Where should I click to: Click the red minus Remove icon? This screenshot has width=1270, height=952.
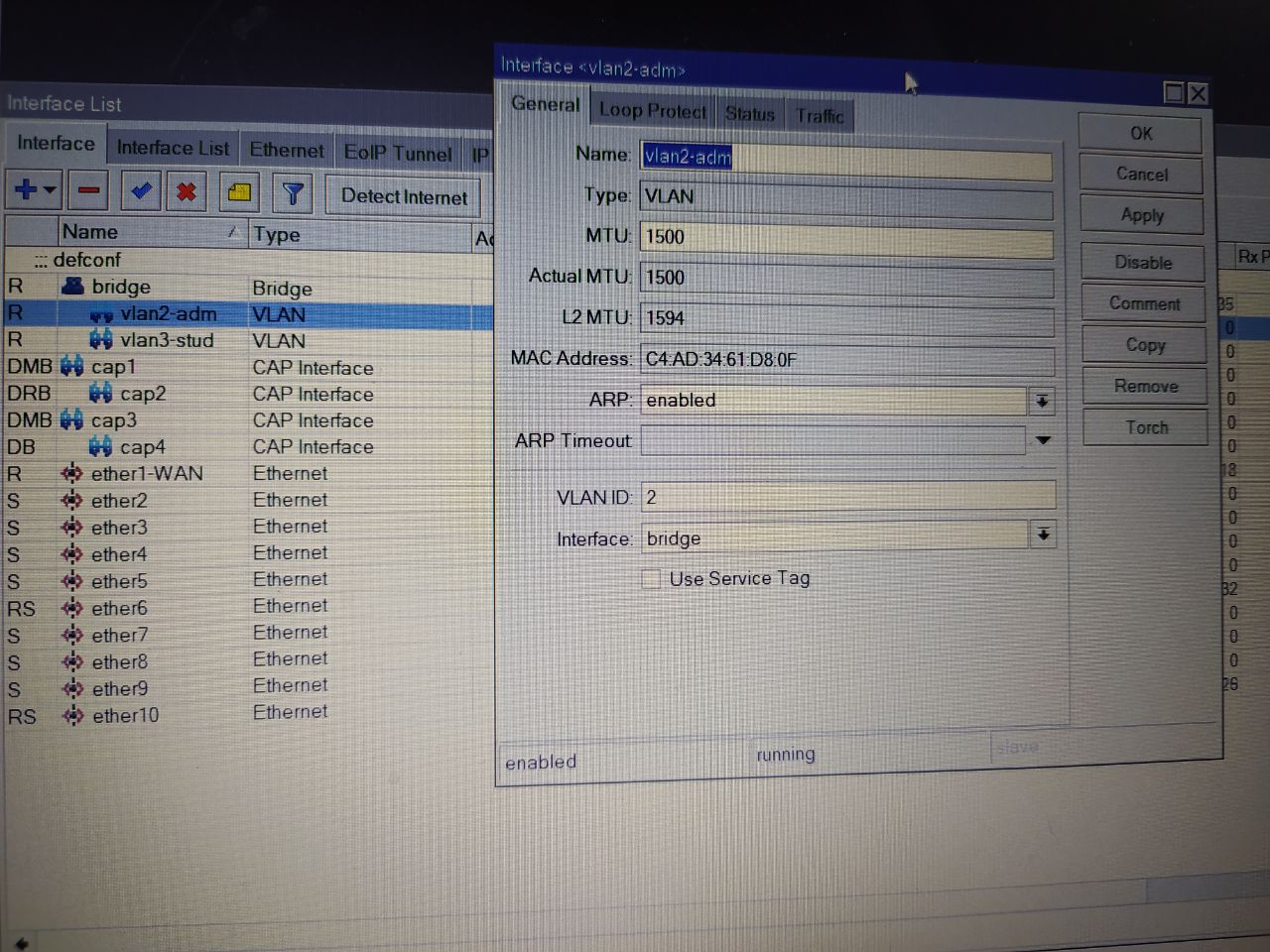click(x=89, y=189)
